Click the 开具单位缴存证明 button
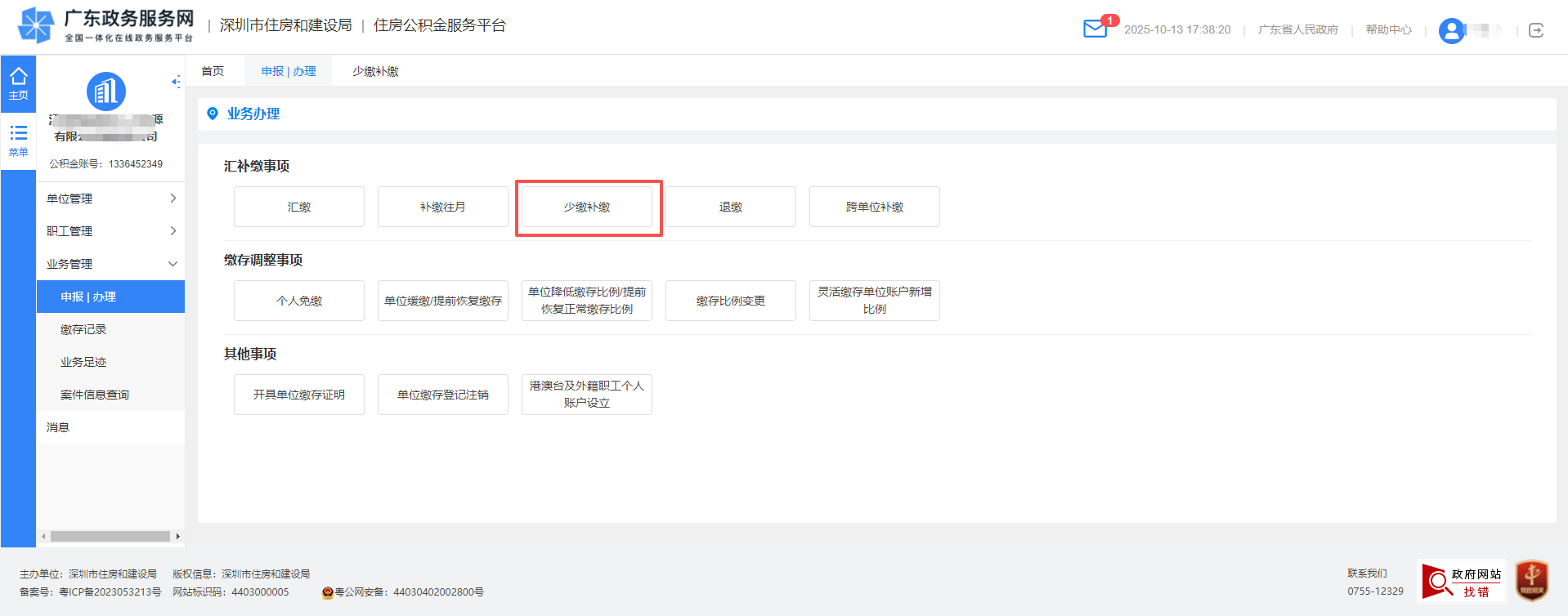 [x=299, y=395]
